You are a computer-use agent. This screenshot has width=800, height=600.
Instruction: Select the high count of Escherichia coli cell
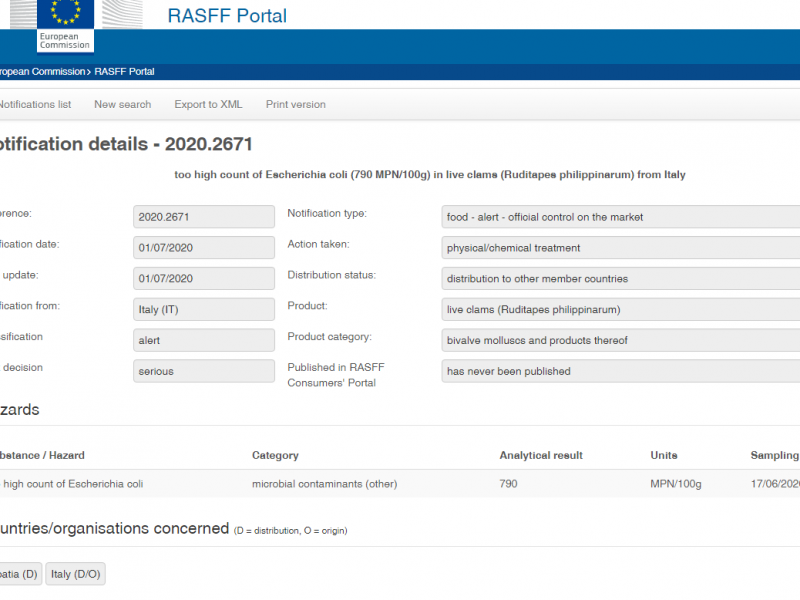pyautogui.click(x=71, y=484)
